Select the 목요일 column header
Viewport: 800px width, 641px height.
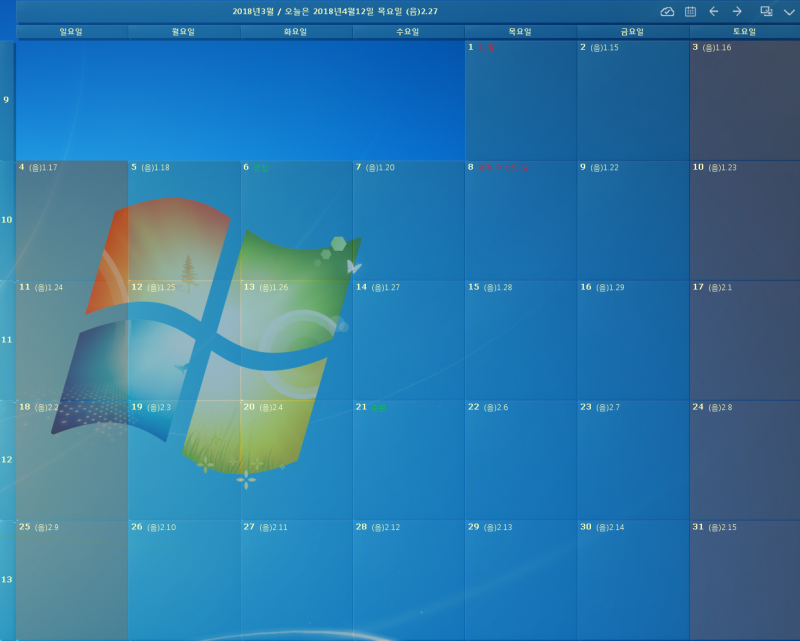520,32
